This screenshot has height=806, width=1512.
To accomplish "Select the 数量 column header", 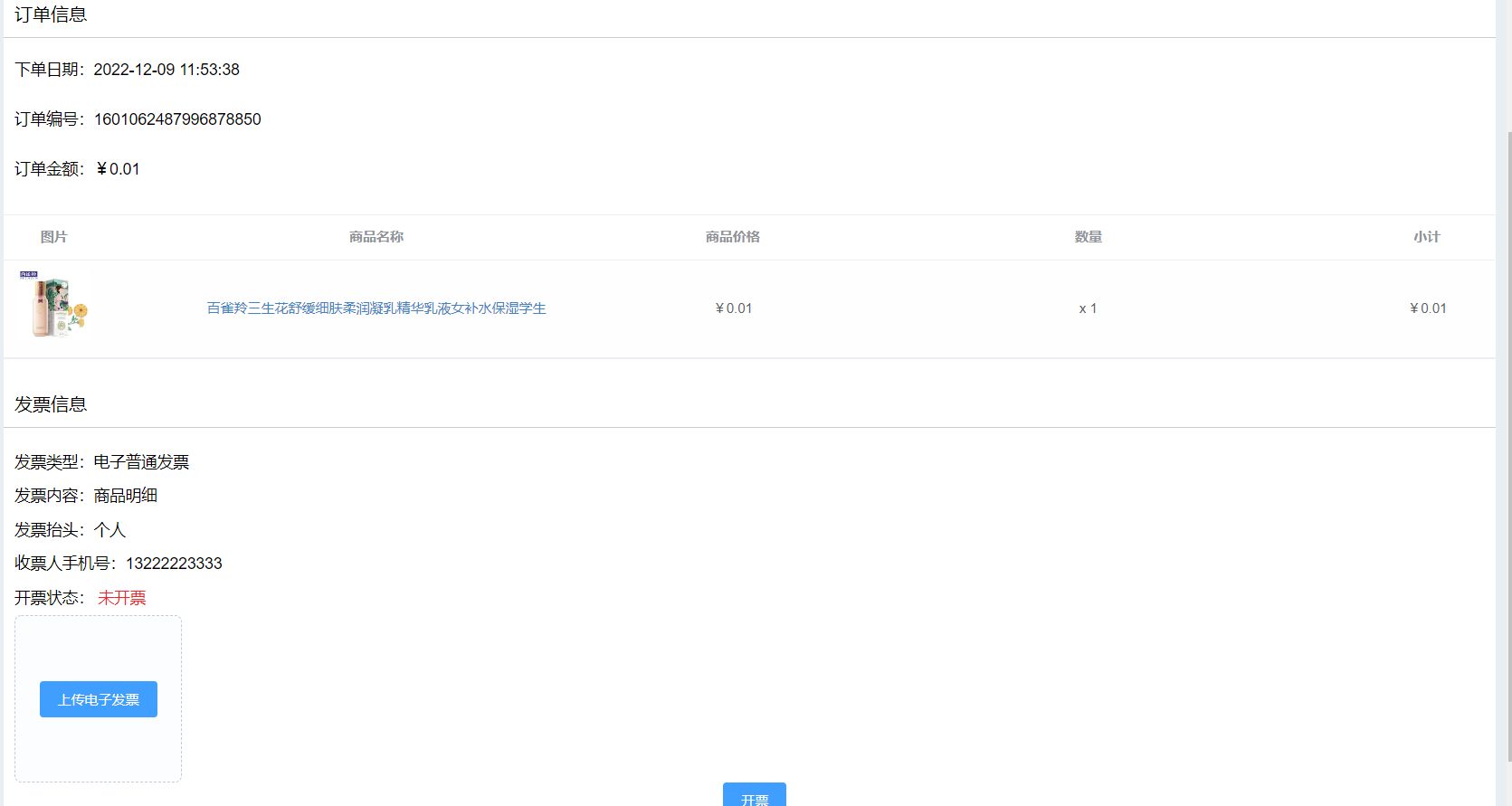I will point(1089,237).
